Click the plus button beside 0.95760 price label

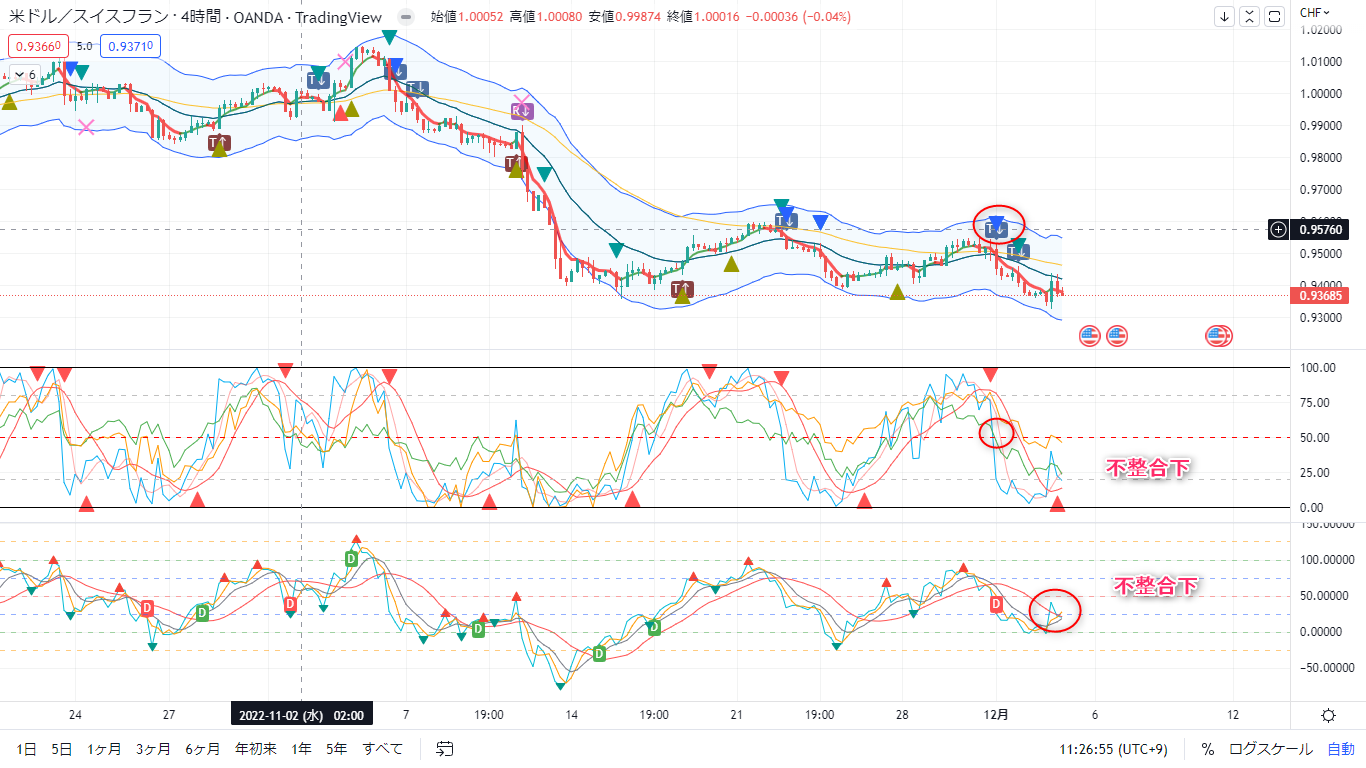(x=1278, y=229)
